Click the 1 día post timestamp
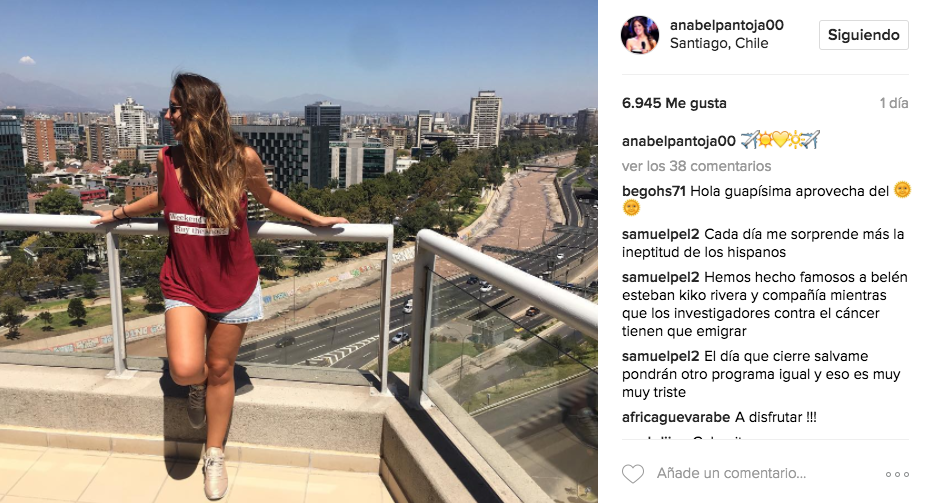 (894, 103)
